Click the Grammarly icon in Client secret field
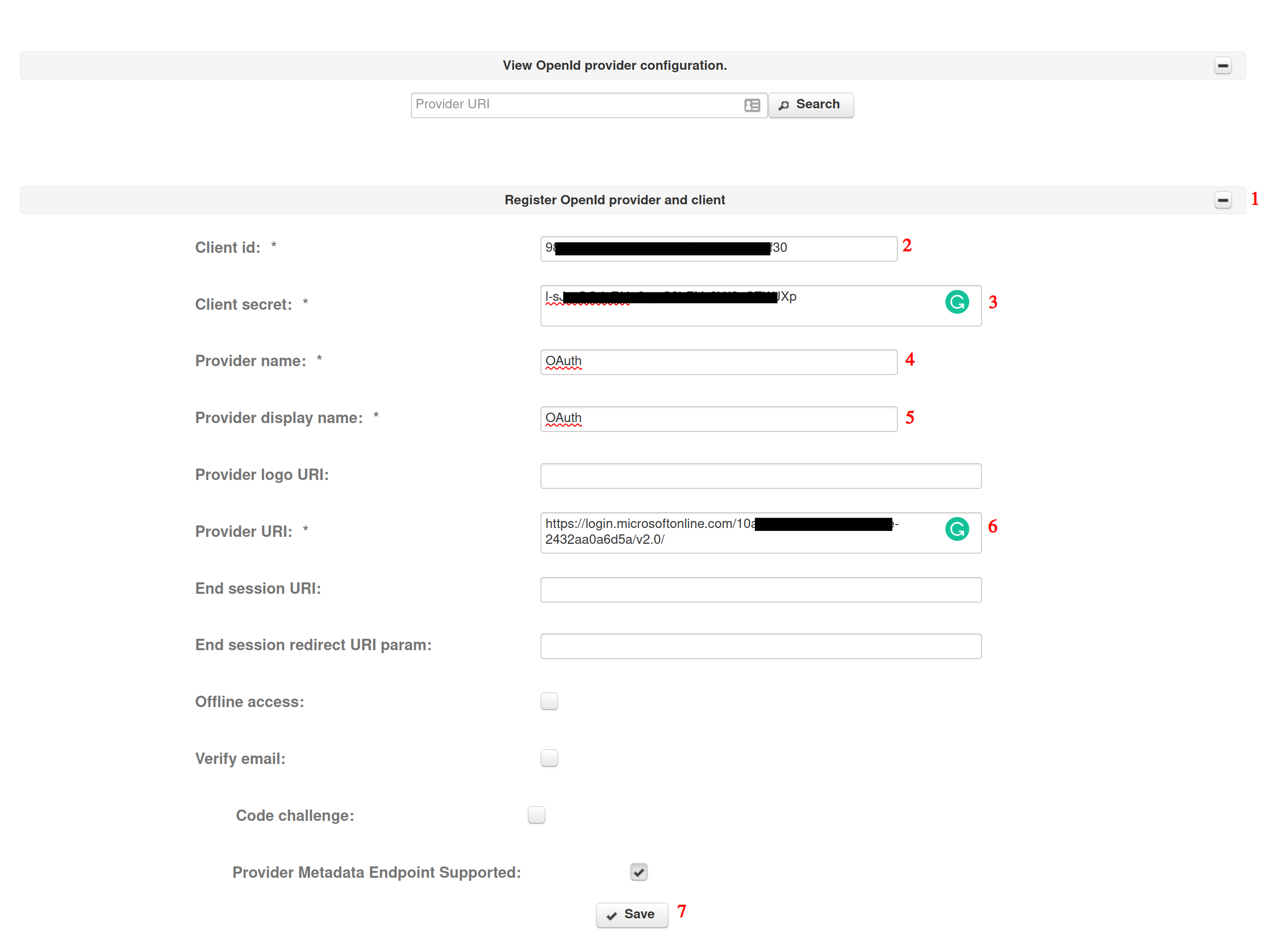This screenshot has height=952, width=1286. point(957,302)
